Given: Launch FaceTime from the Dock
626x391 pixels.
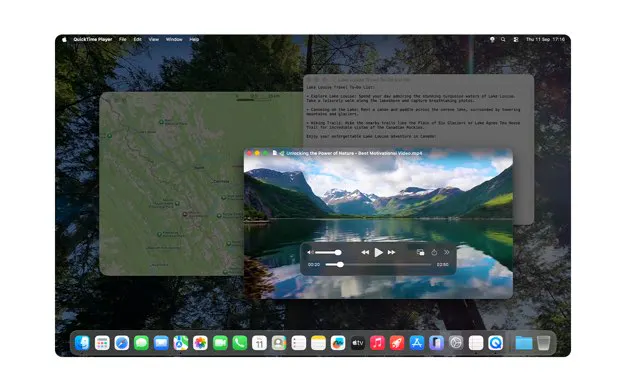Looking at the screenshot, I should pyautogui.click(x=220, y=343).
